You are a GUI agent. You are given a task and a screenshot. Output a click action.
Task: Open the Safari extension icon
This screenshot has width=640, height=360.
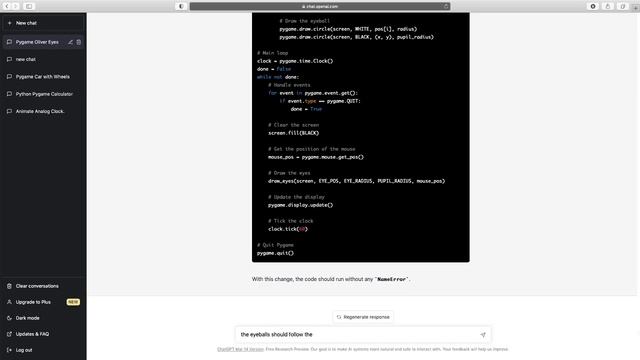tap(593, 6)
